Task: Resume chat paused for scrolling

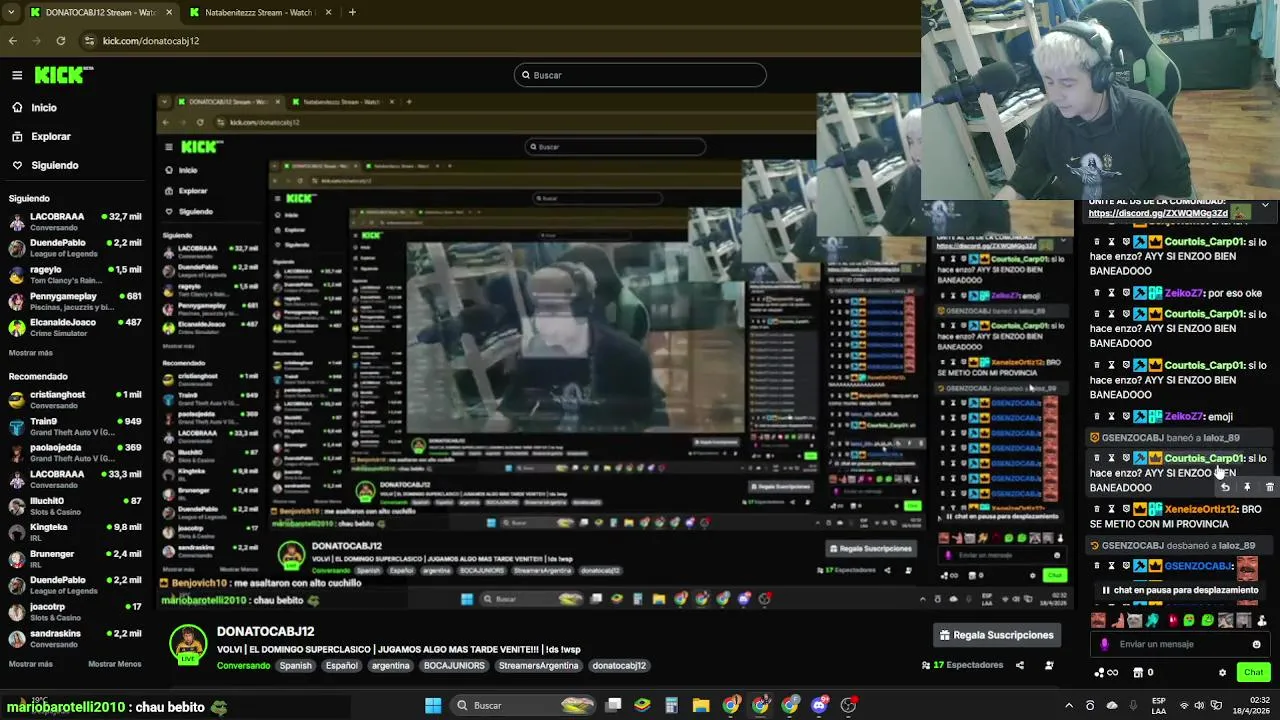Action: click(x=1180, y=590)
